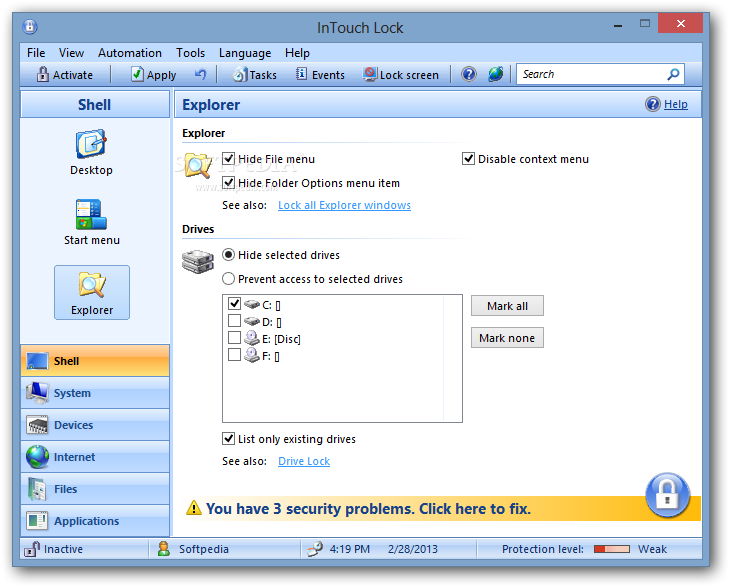Click the Weak protection level text
The width and height of the screenshot is (730, 587).
tap(652, 549)
